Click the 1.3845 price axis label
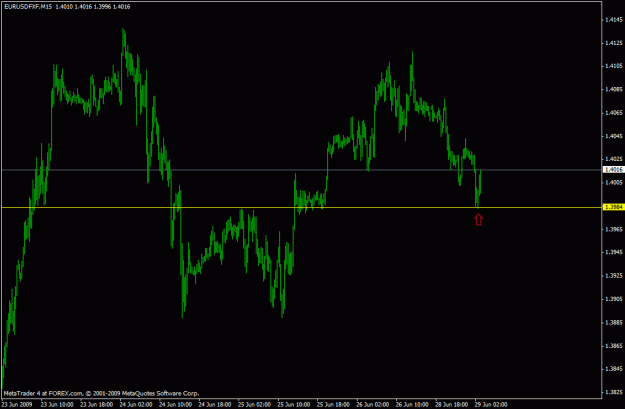Viewport: 625px width, 409px height. click(614, 369)
